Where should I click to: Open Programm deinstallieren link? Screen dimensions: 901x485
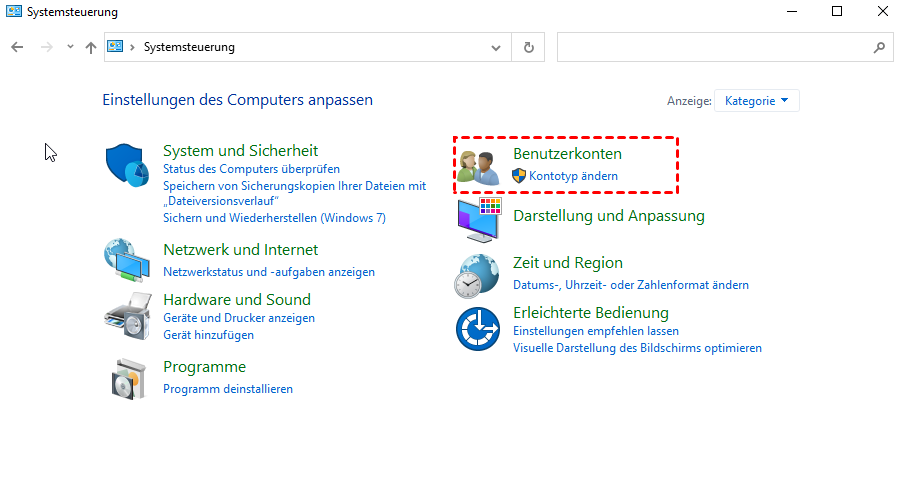228,389
